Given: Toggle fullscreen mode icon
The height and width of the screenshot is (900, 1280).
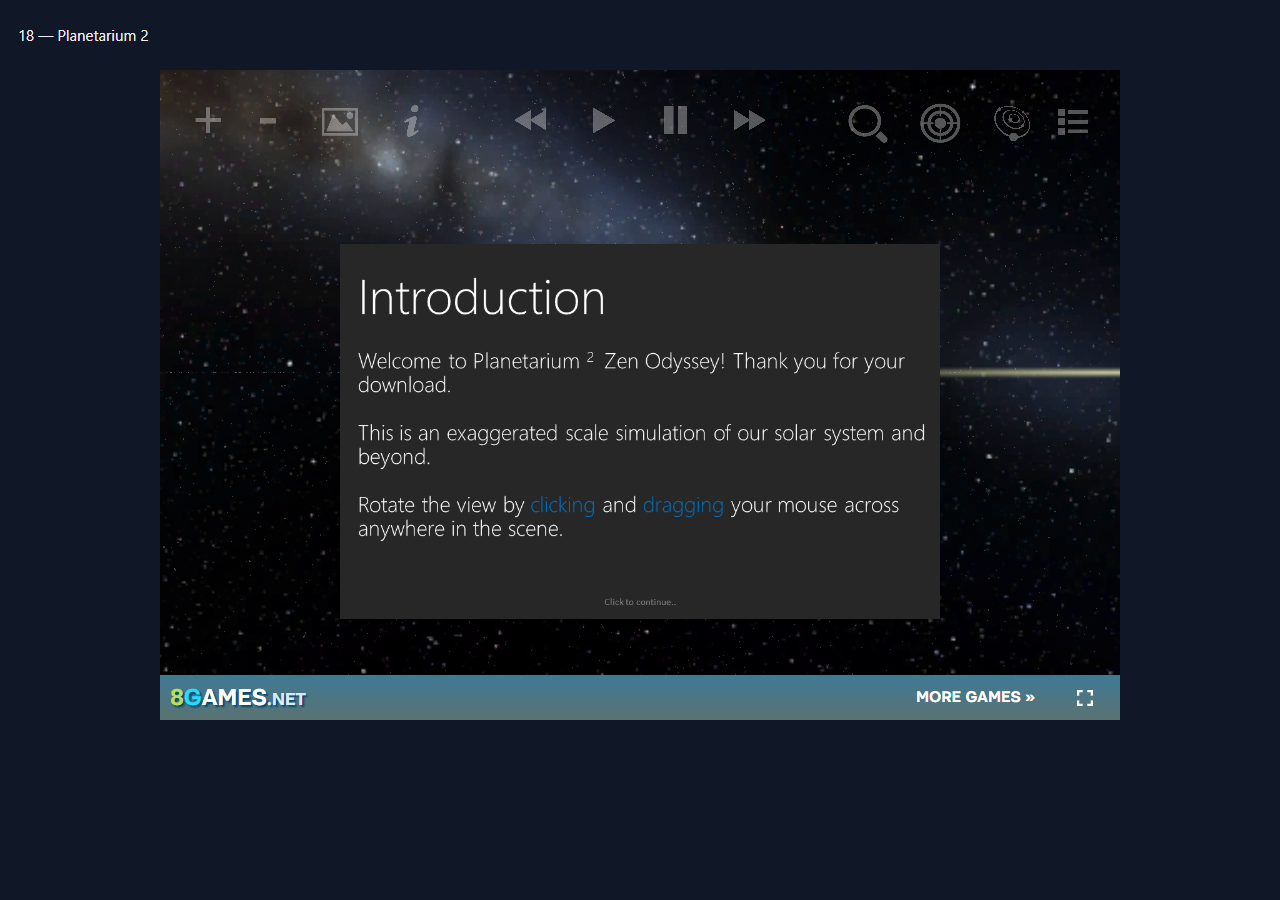Looking at the screenshot, I should point(1085,698).
